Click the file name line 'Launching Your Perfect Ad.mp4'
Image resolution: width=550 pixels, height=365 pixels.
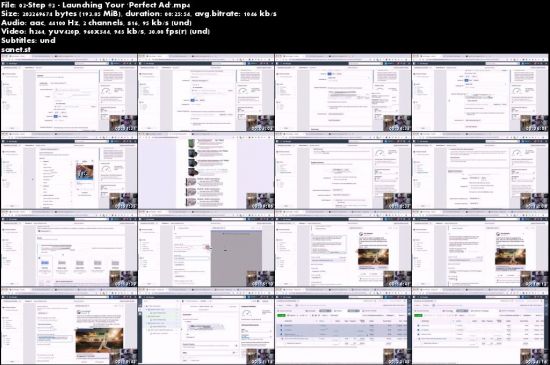click(x=96, y=5)
